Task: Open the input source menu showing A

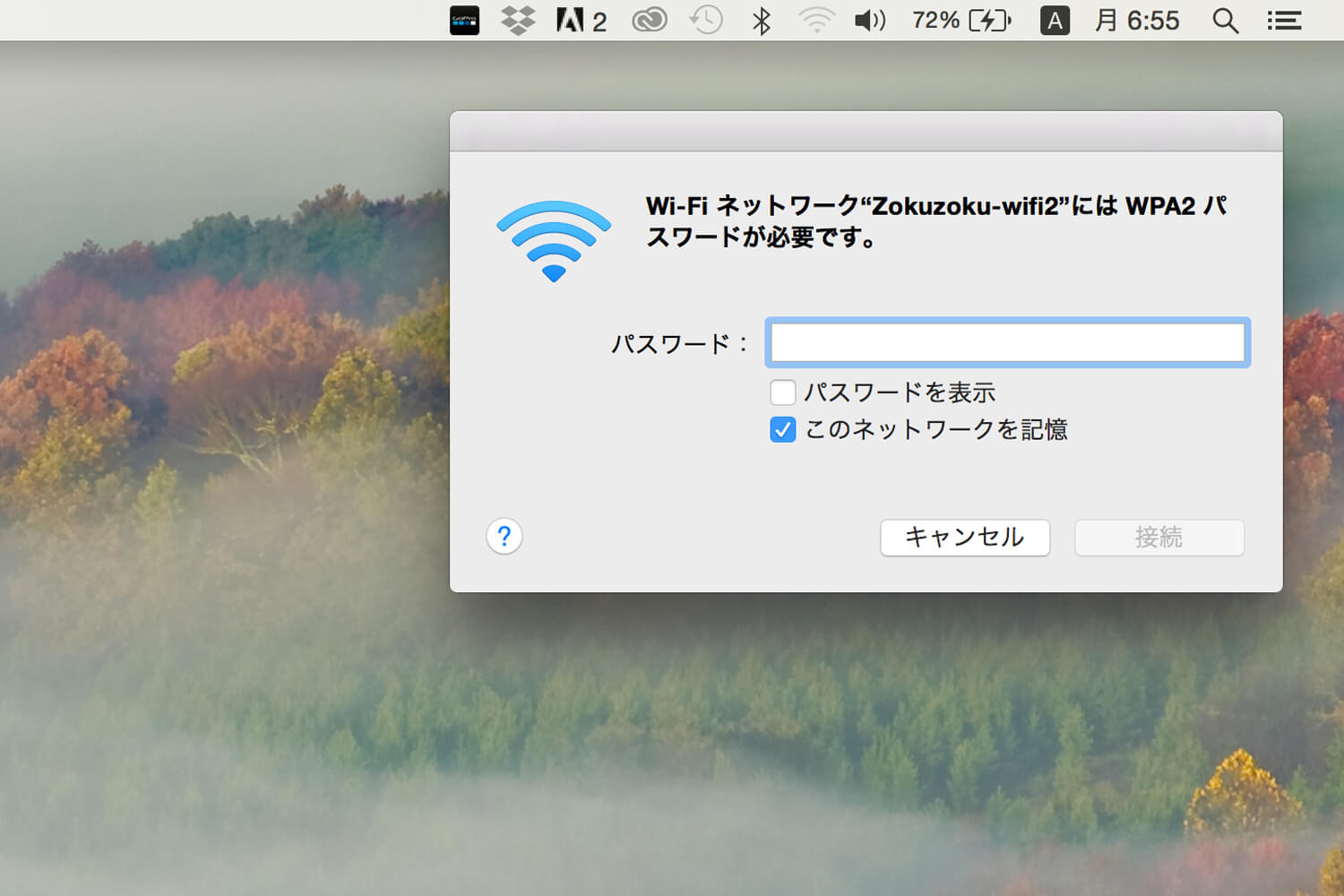Action: [x=1055, y=20]
